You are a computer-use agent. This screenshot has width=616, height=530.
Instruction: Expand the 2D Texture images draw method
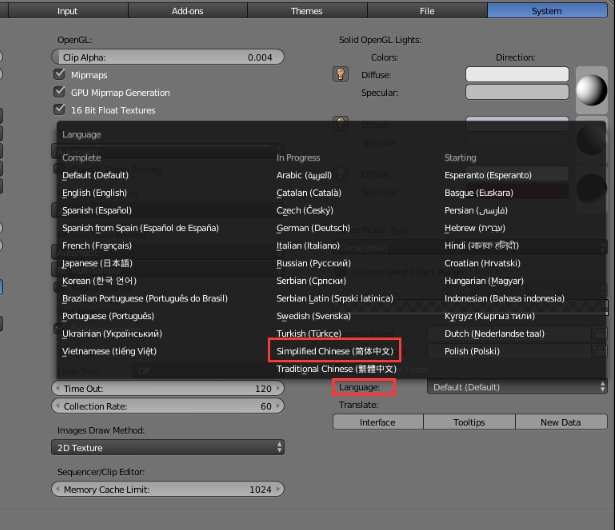(168, 447)
